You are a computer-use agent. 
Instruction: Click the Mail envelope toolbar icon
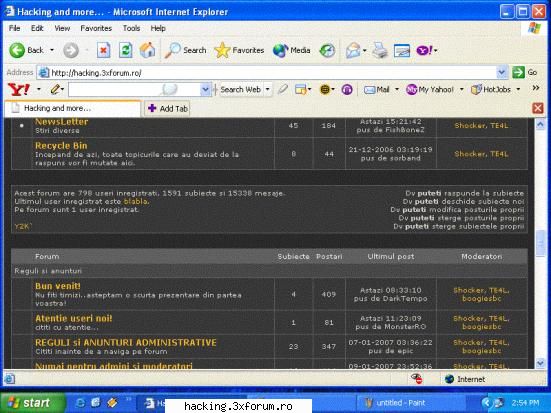[x=353, y=50]
